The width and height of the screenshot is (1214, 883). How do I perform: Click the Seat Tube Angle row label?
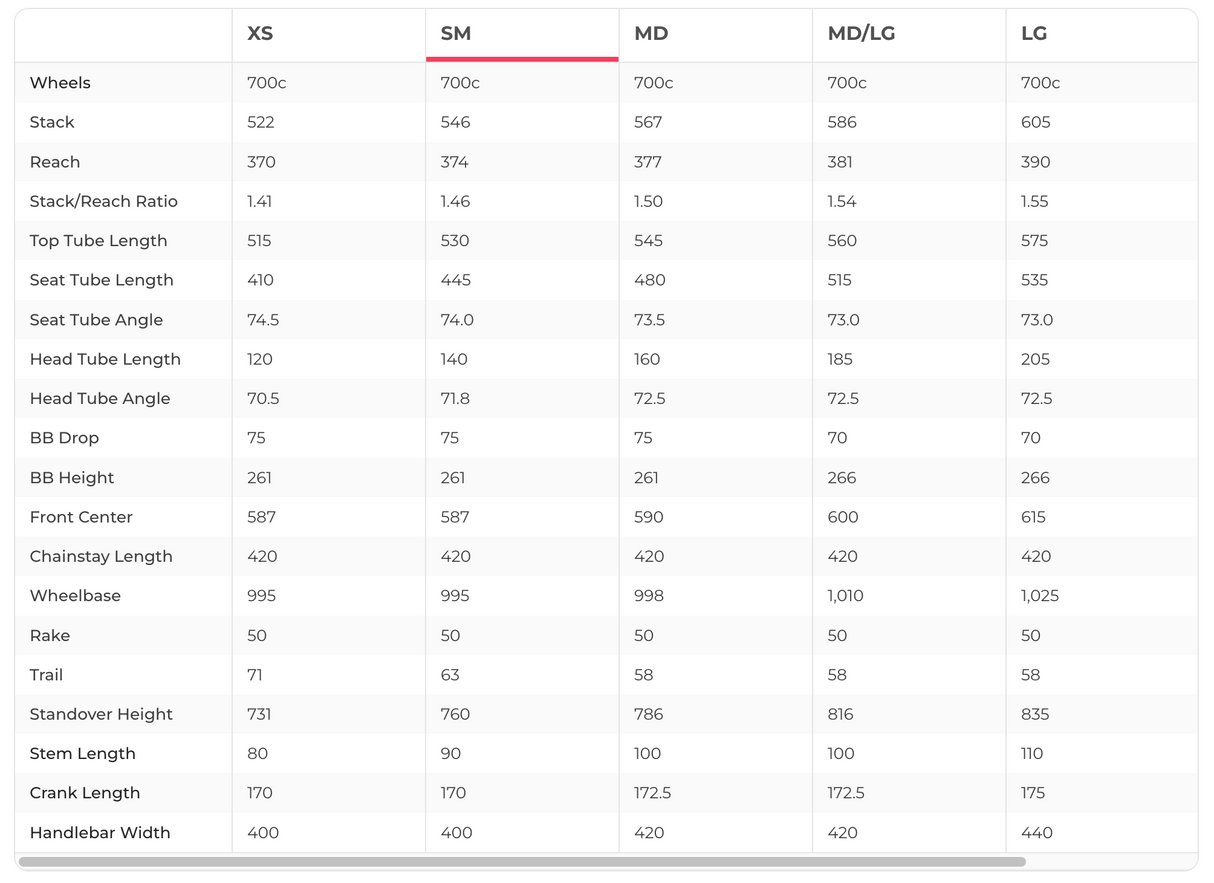(96, 320)
